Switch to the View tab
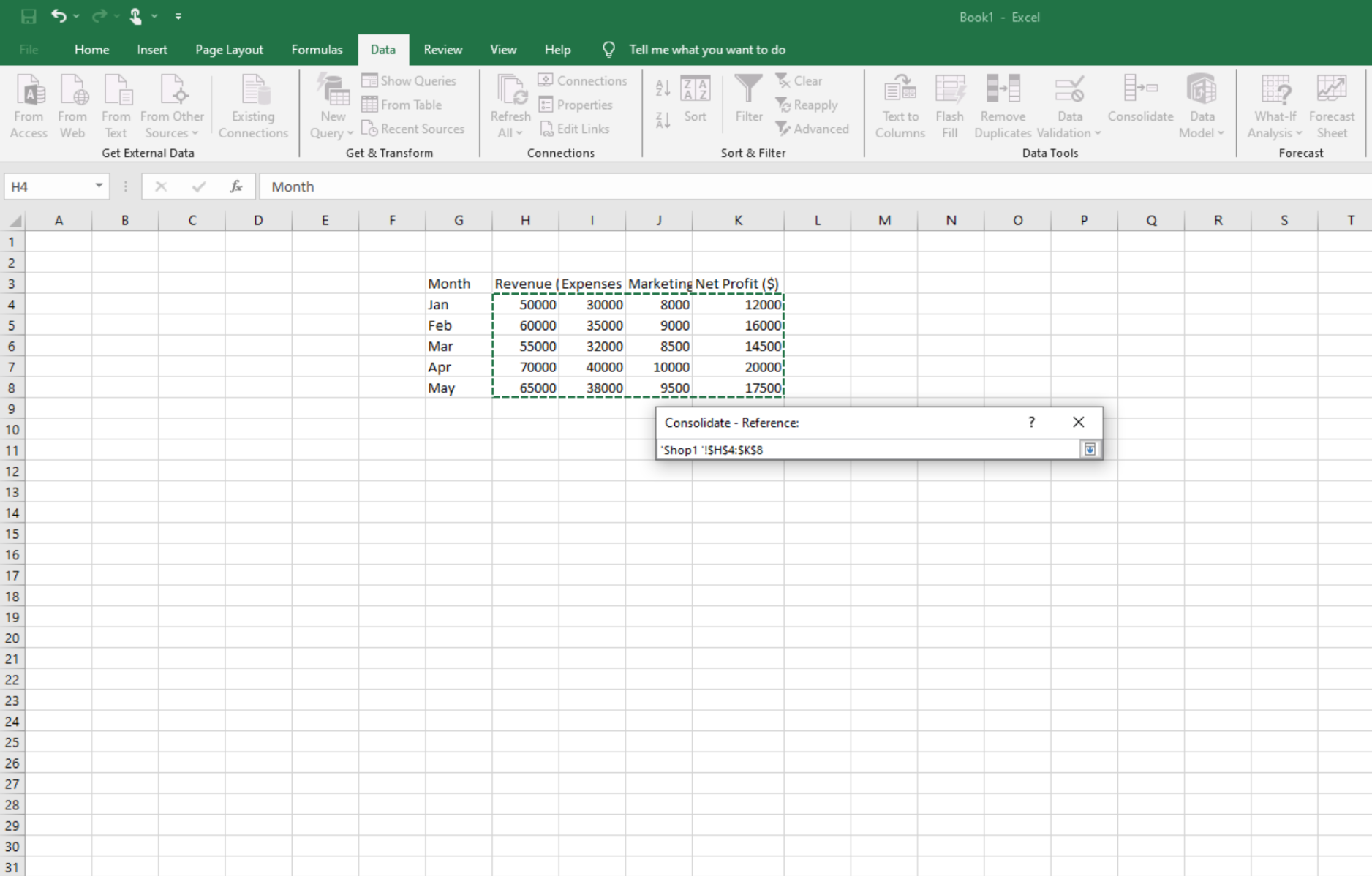 click(503, 50)
